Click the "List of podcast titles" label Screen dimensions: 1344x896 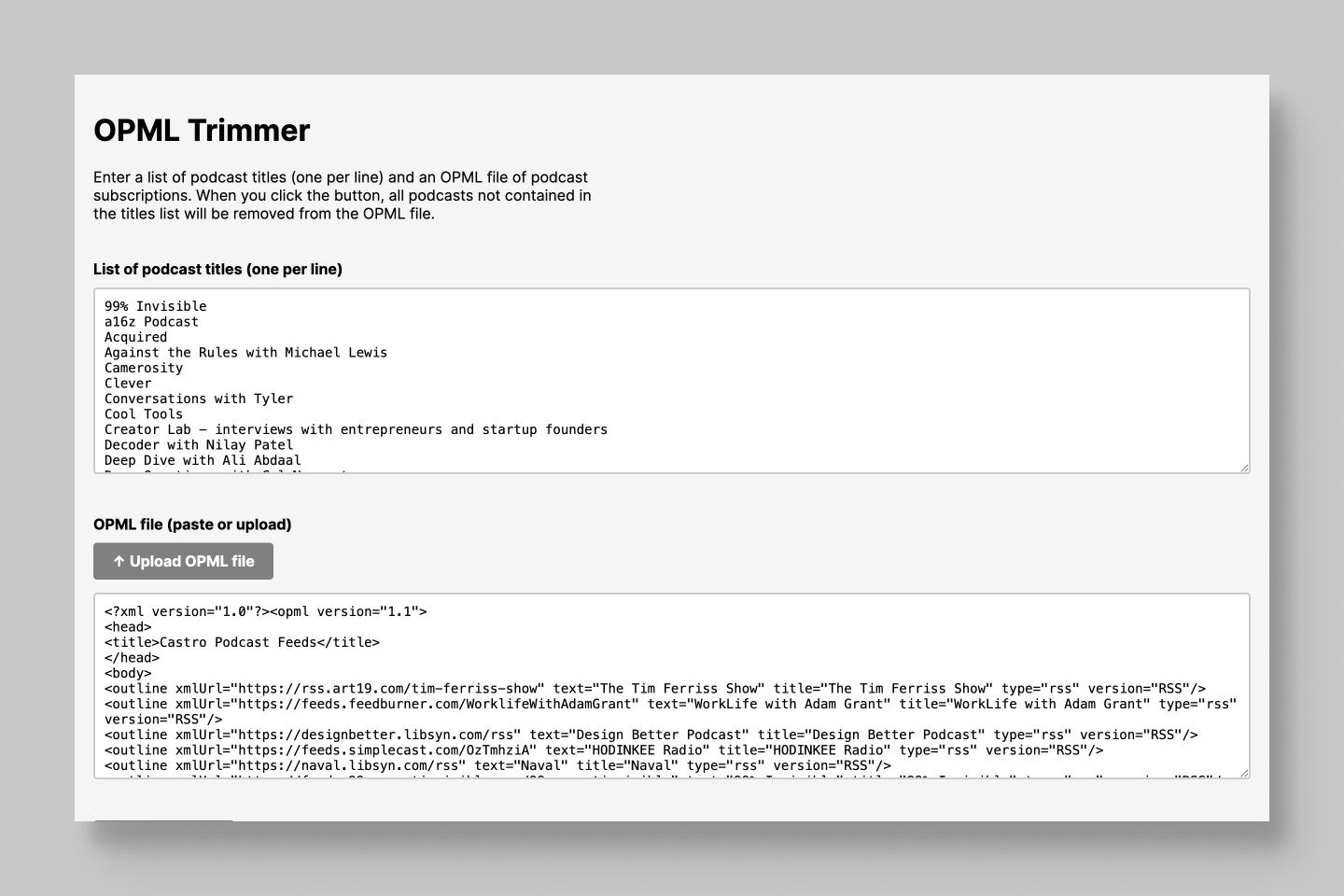pos(217,269)
